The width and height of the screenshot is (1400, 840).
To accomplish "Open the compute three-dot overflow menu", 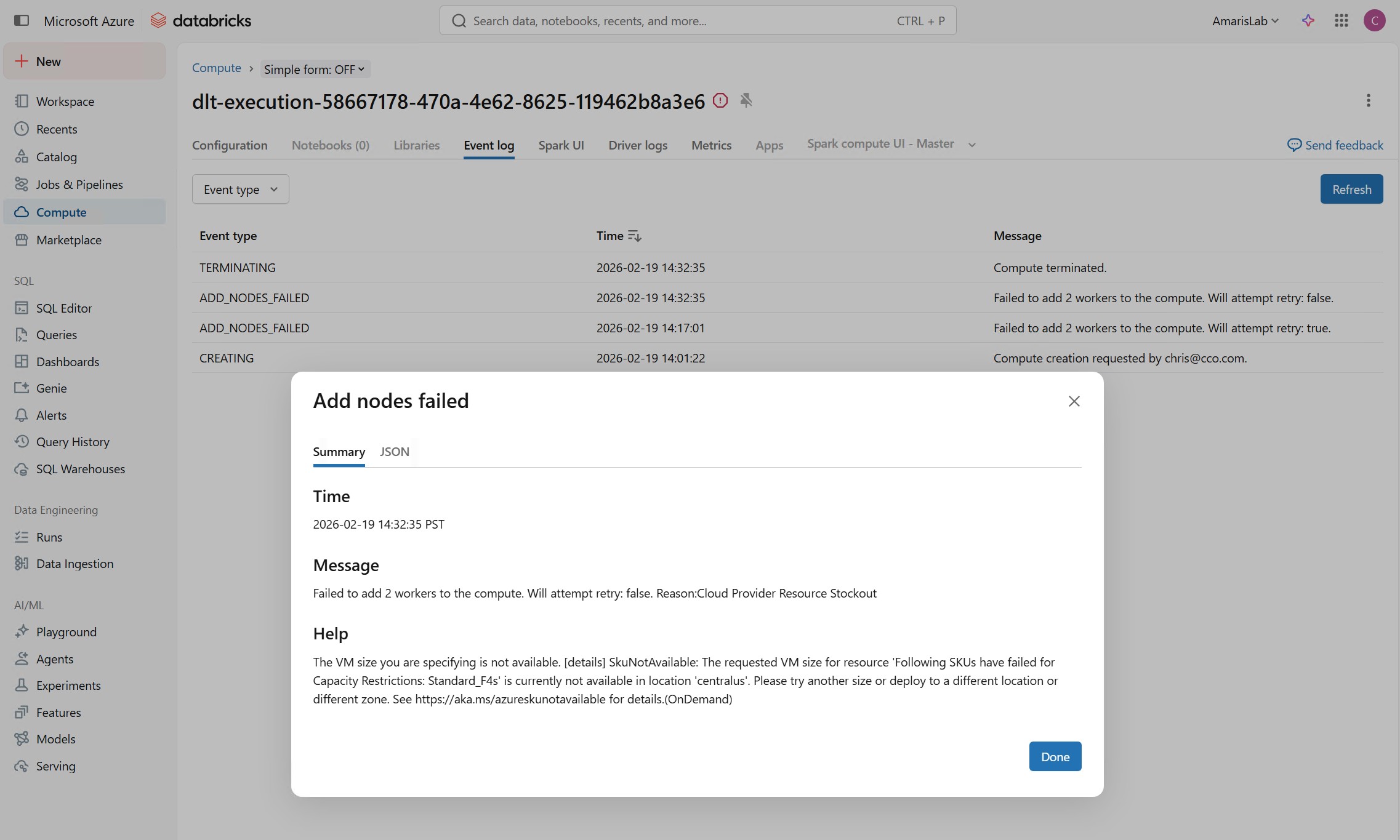I will (x=1368, y=100).
